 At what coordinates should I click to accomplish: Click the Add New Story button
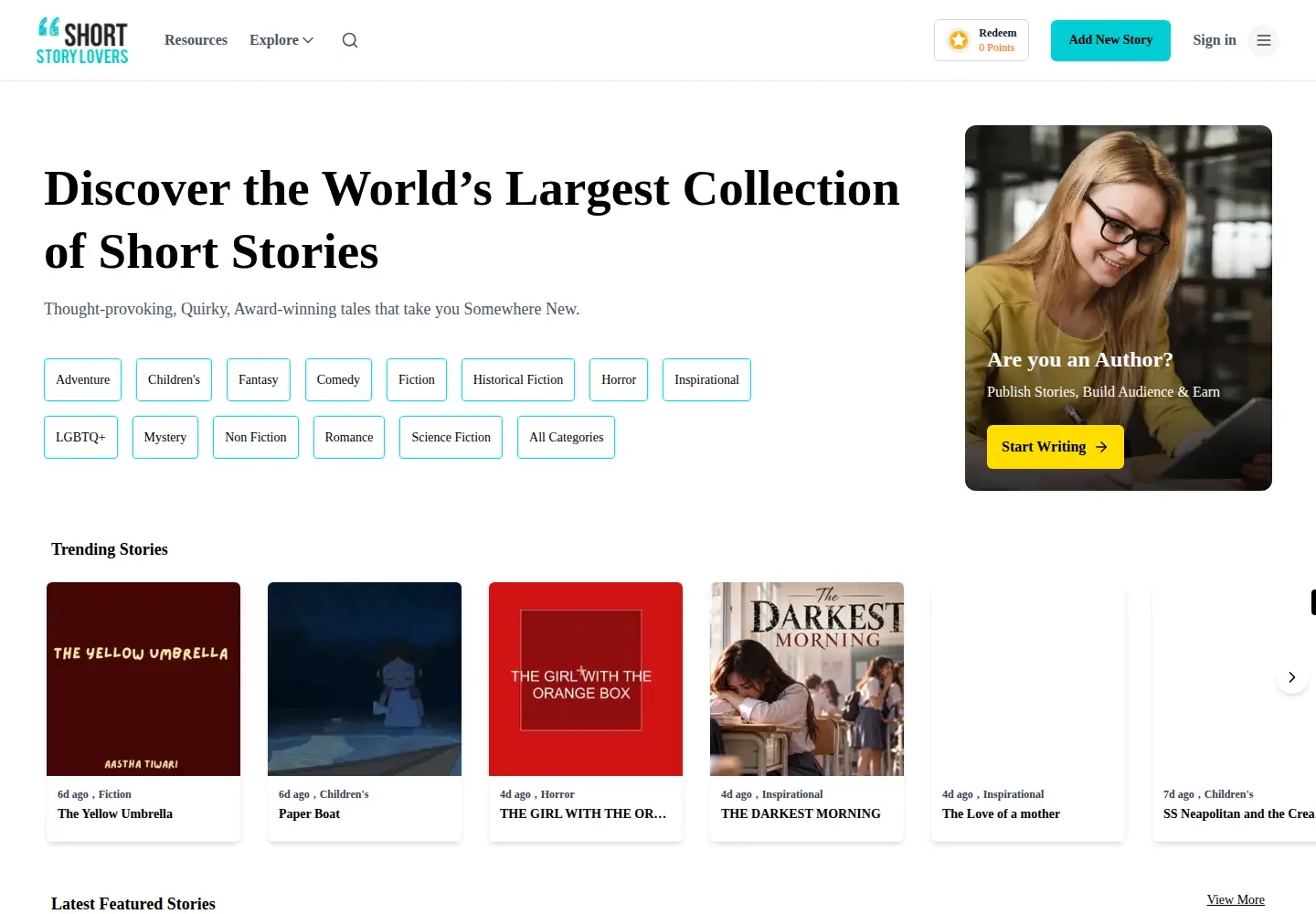(x=1110, y=40)
